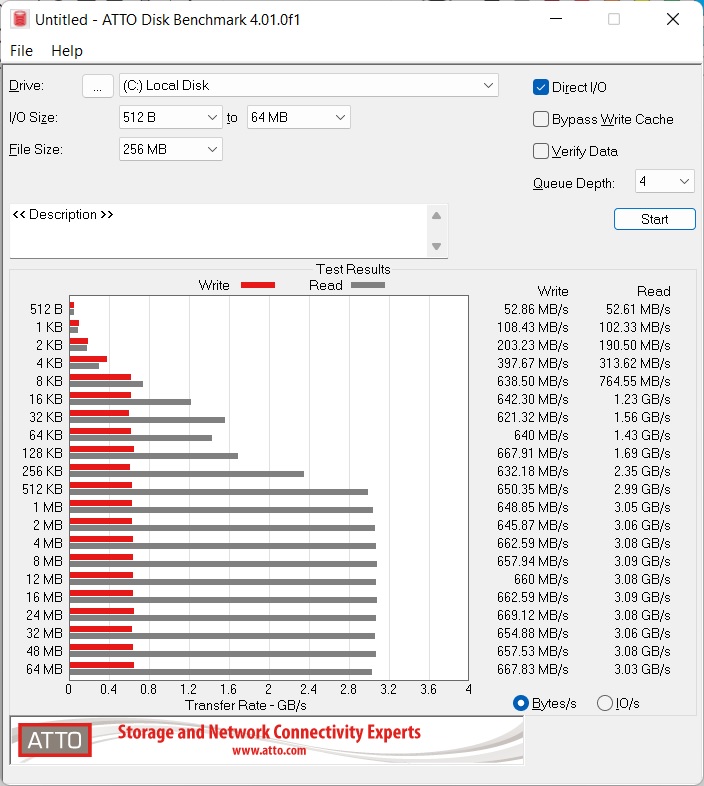Click the 1.56 GB/s read value
704x786 pixels.
click(x=642, y=418)
